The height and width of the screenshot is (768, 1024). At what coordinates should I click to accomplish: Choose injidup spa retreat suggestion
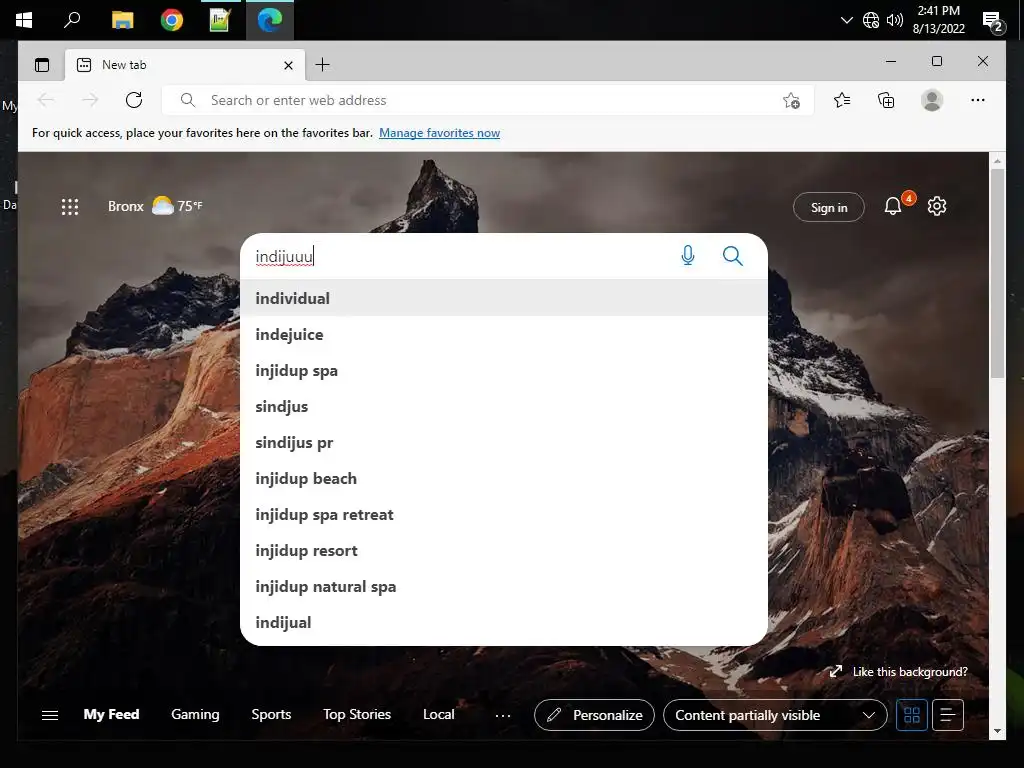pos(504,515)
